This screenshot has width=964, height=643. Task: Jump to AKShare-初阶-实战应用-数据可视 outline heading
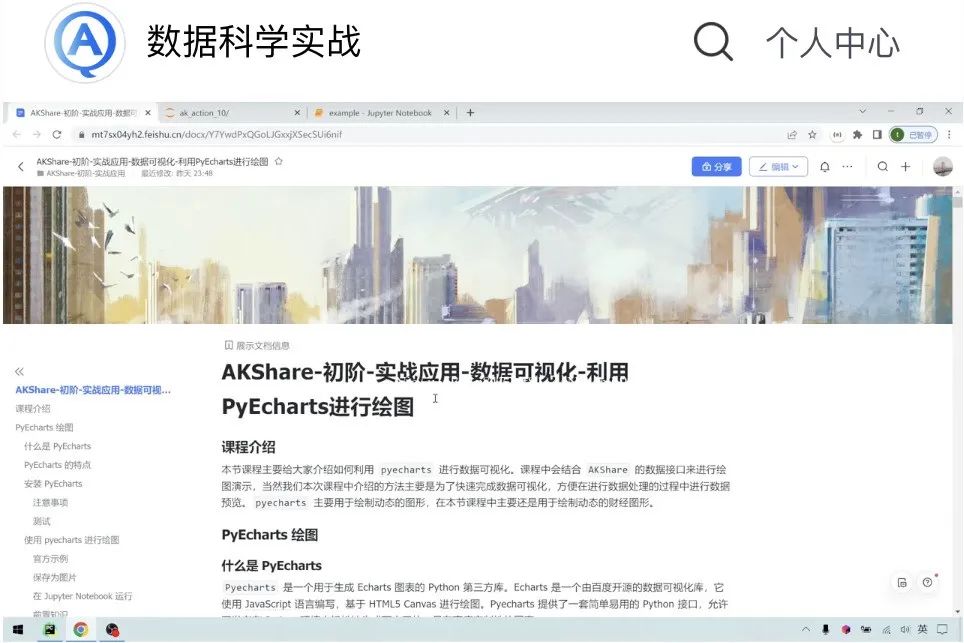93,390
